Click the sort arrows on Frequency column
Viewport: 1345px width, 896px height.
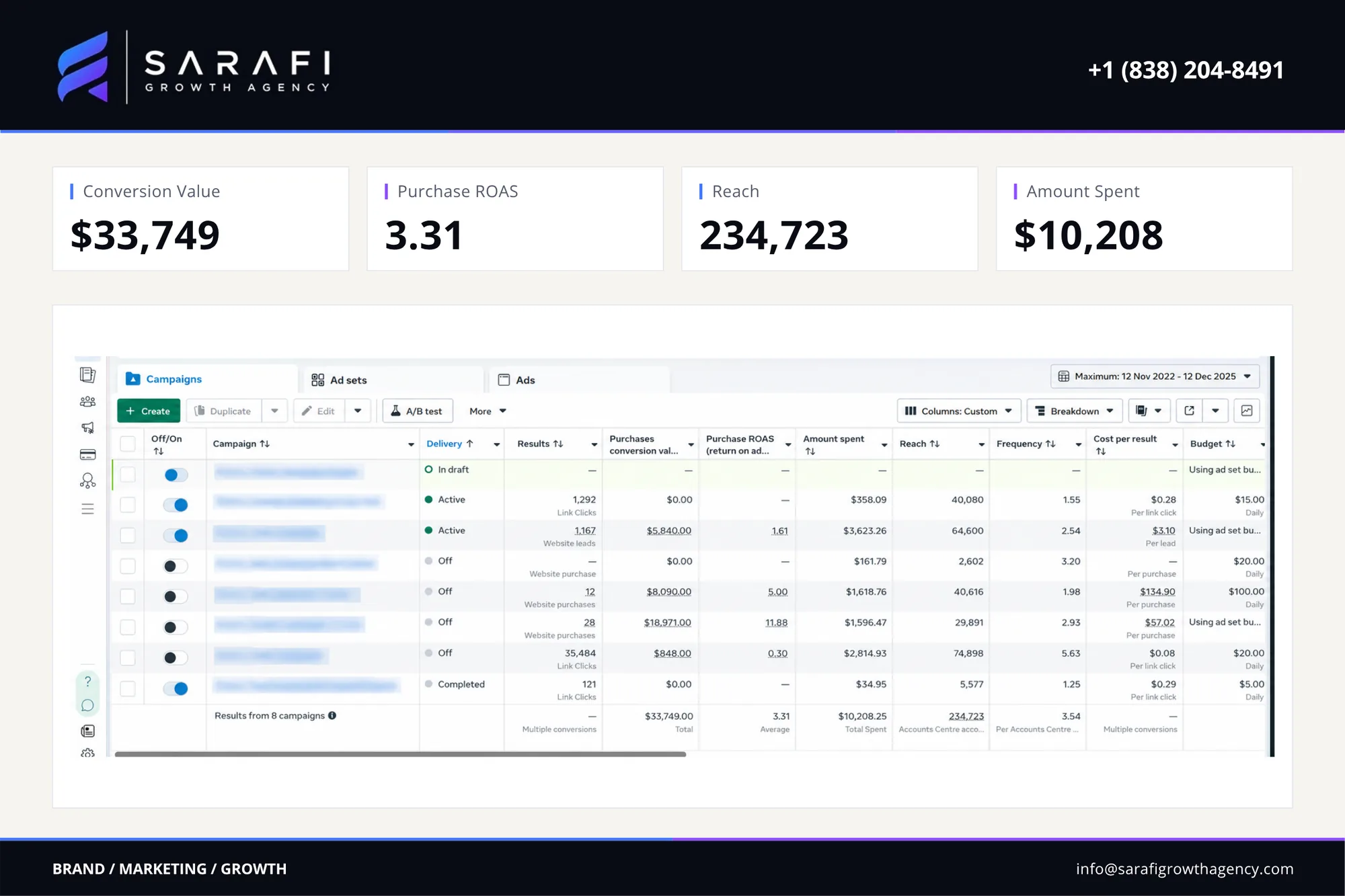tap(1050, 444)
